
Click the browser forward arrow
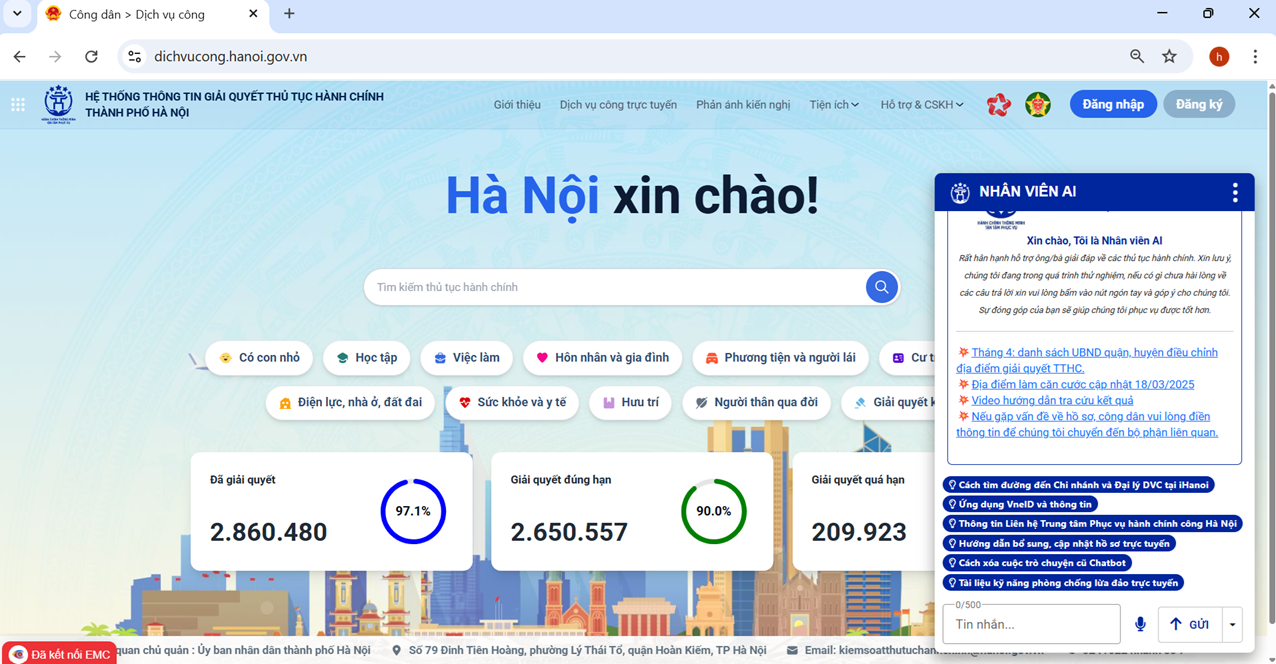tap(55, 57)
